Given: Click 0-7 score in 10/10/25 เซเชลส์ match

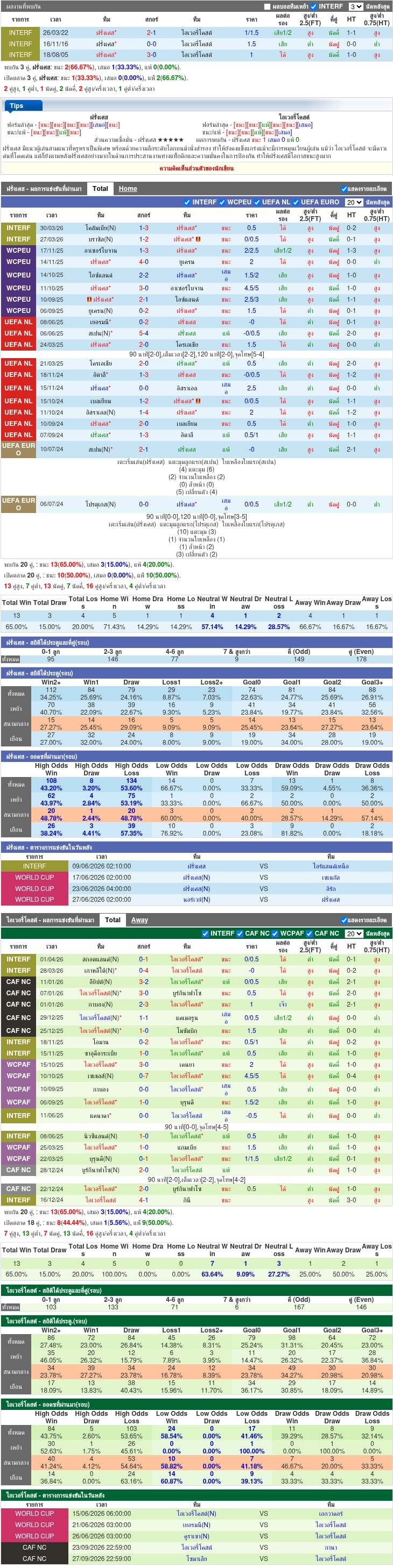Looking at the screenshot, I should (x=143, y=1075).
